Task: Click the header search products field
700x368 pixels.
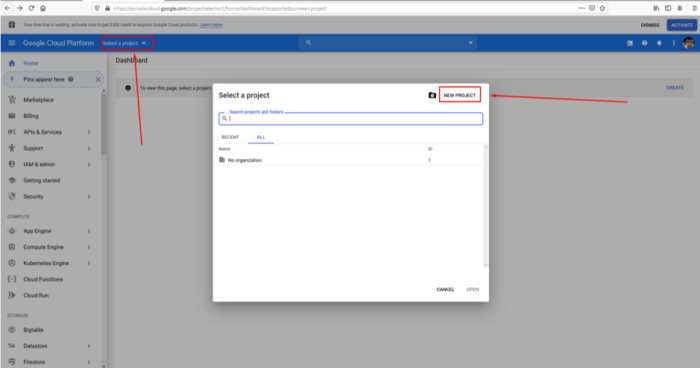Action: pyautogui.click(x=388, y=43)
